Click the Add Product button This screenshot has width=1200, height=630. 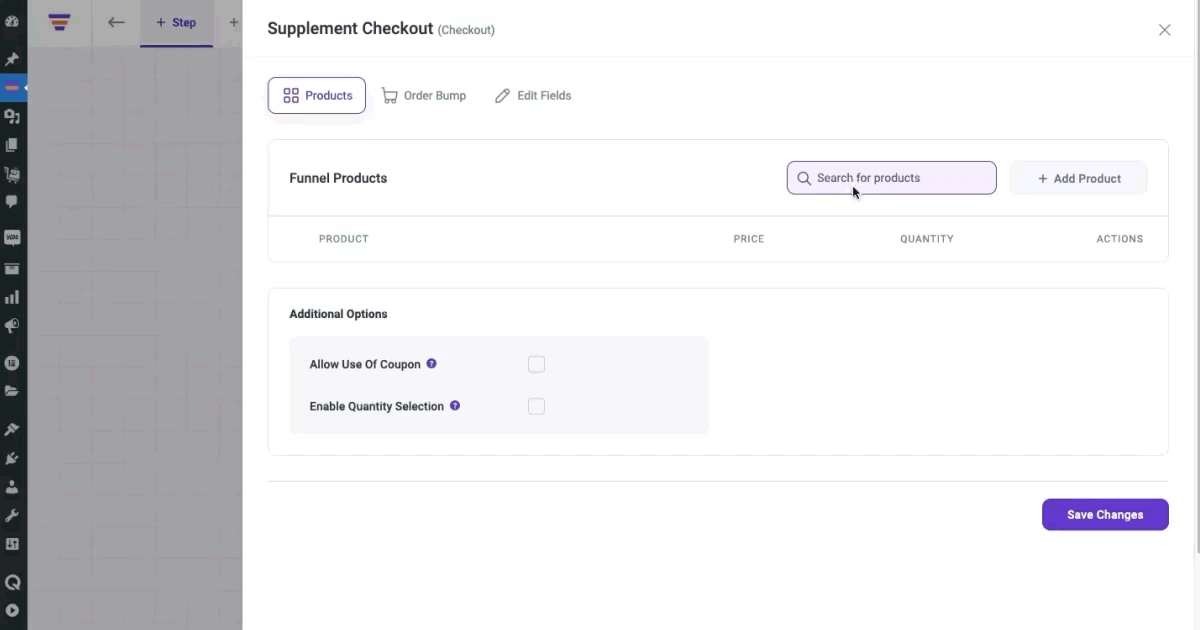1078,178
